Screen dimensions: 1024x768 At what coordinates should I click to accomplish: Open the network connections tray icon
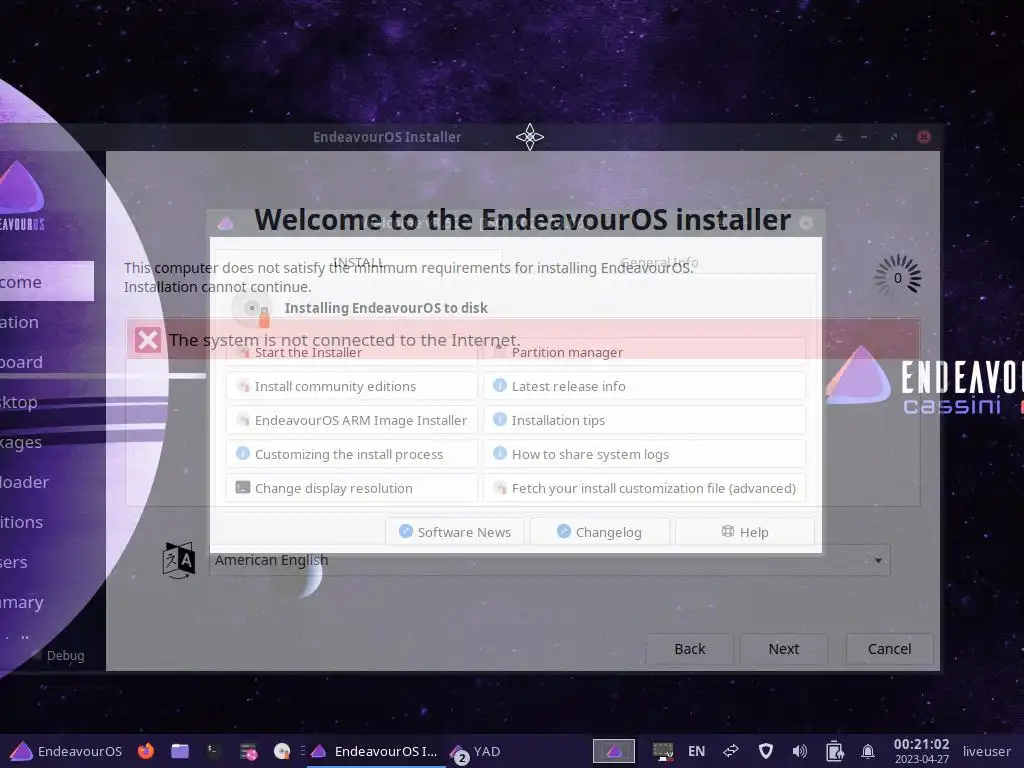(731, 751)
